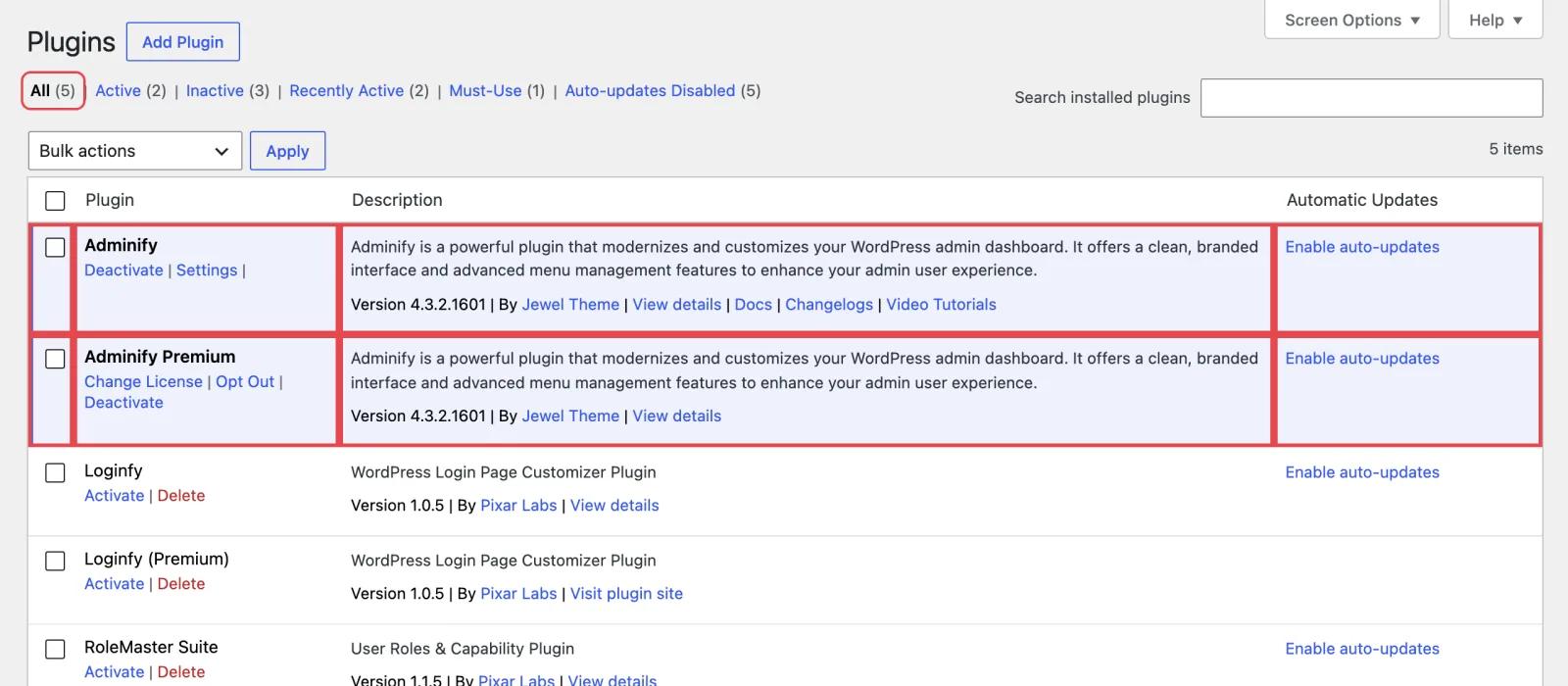Tick the select-all checkbox in header
The height and width of the screenshot is (686, 1568).
click(56, 201)
